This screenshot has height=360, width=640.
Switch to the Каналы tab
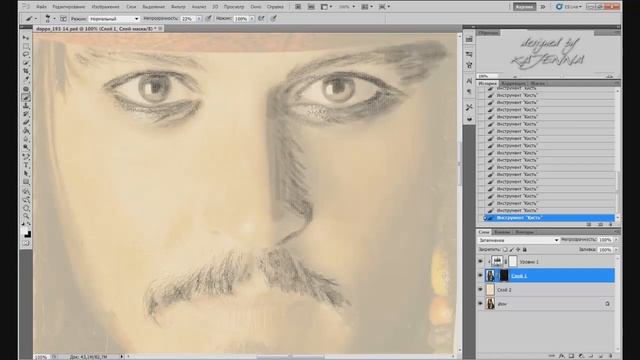coord(502,232)
